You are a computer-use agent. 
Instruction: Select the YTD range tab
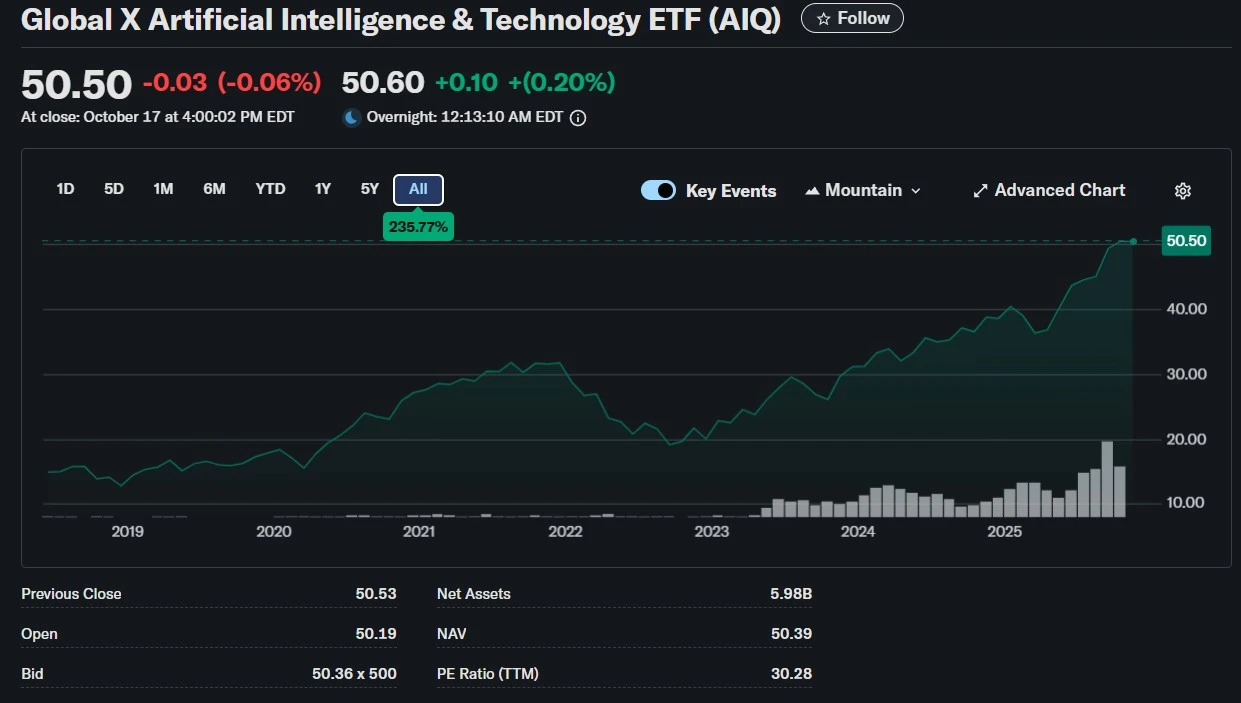click(x=270, y=189)
